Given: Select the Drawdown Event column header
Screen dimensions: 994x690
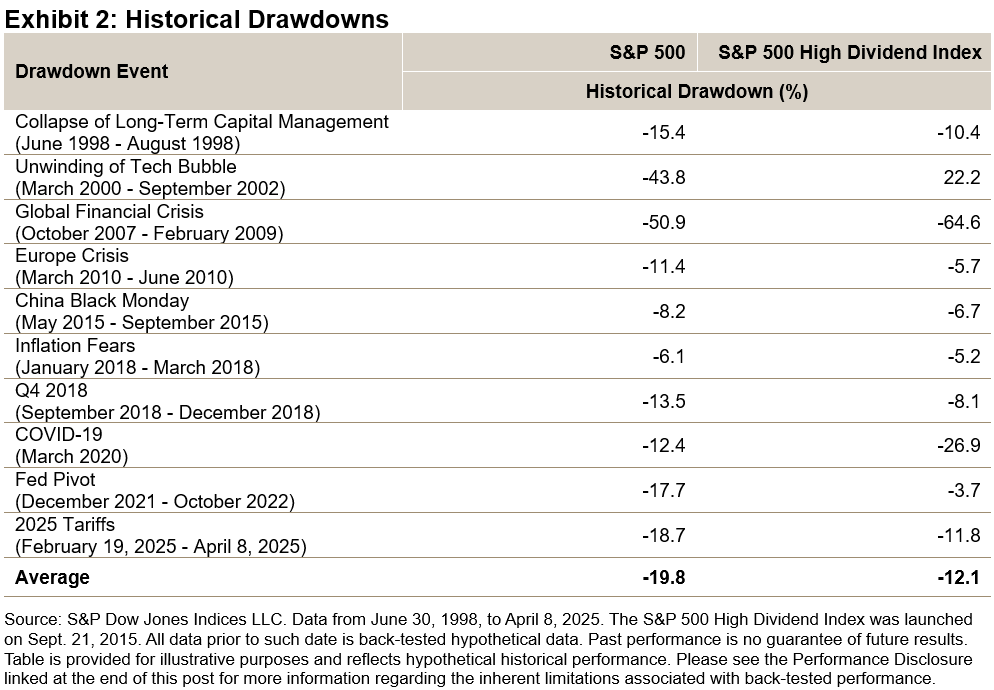Looking at the screenshot, I should click(92, 71).
